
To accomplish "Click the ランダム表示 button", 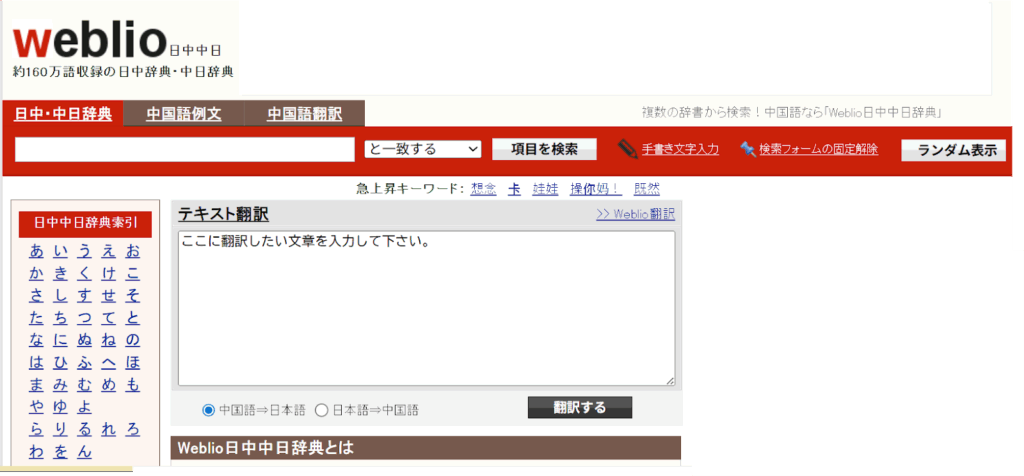I will pos(953,150).
